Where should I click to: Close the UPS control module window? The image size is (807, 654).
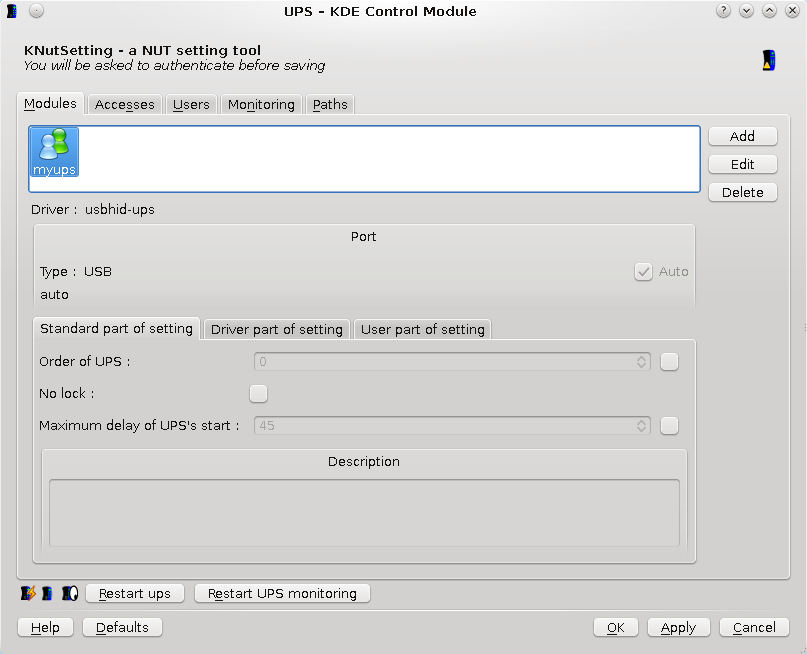point(793,11)
